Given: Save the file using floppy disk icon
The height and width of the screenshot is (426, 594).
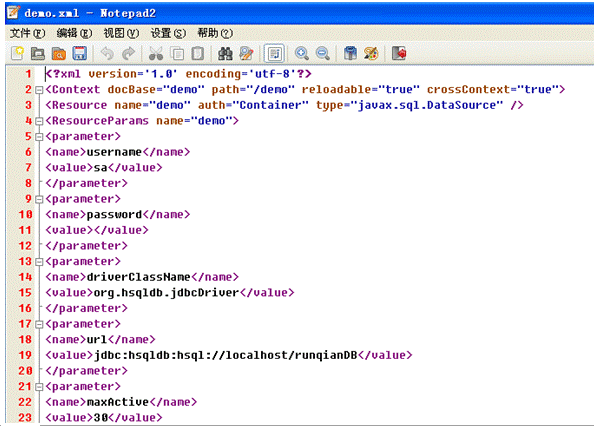Looking at the screenshot, I should point(80,53).
